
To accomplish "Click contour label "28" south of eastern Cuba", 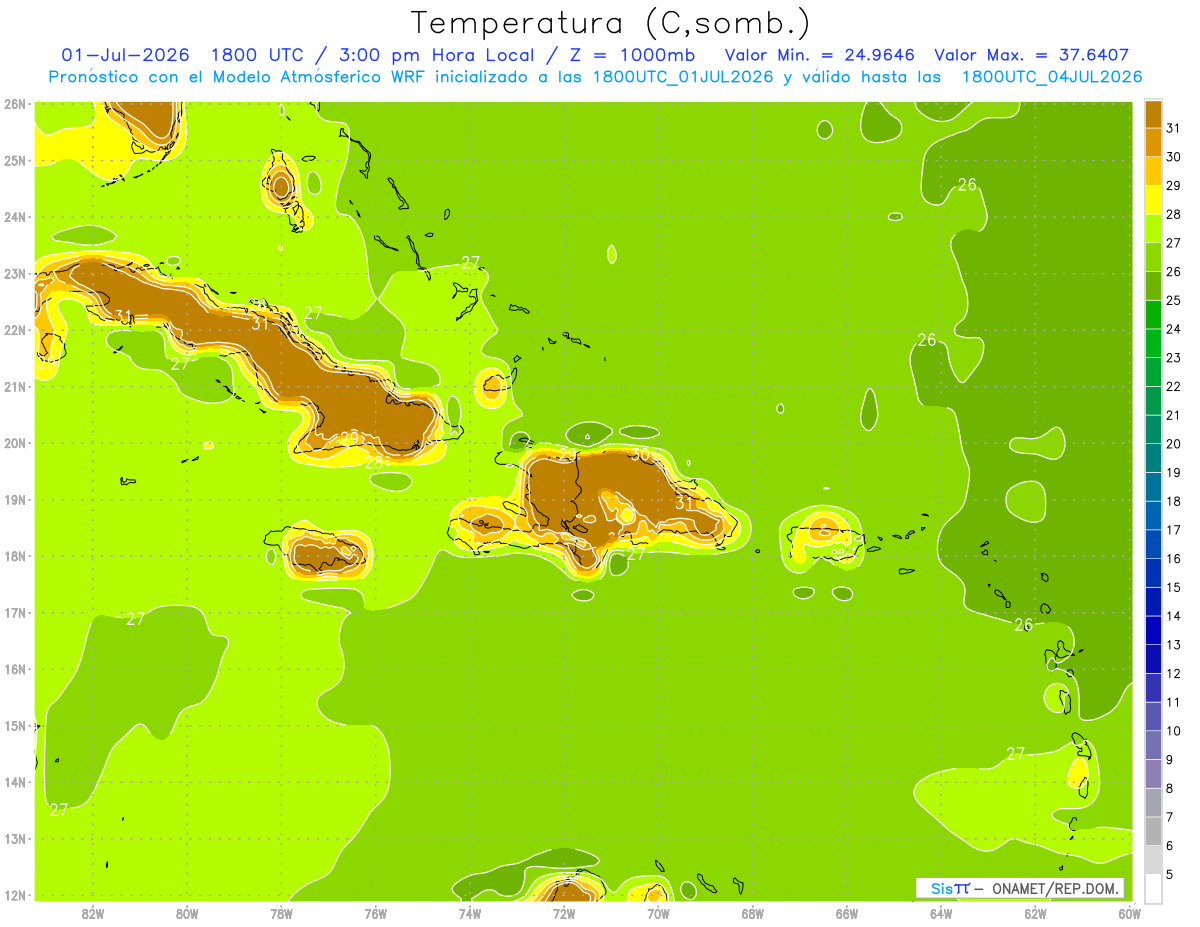I will click(374, 462).
